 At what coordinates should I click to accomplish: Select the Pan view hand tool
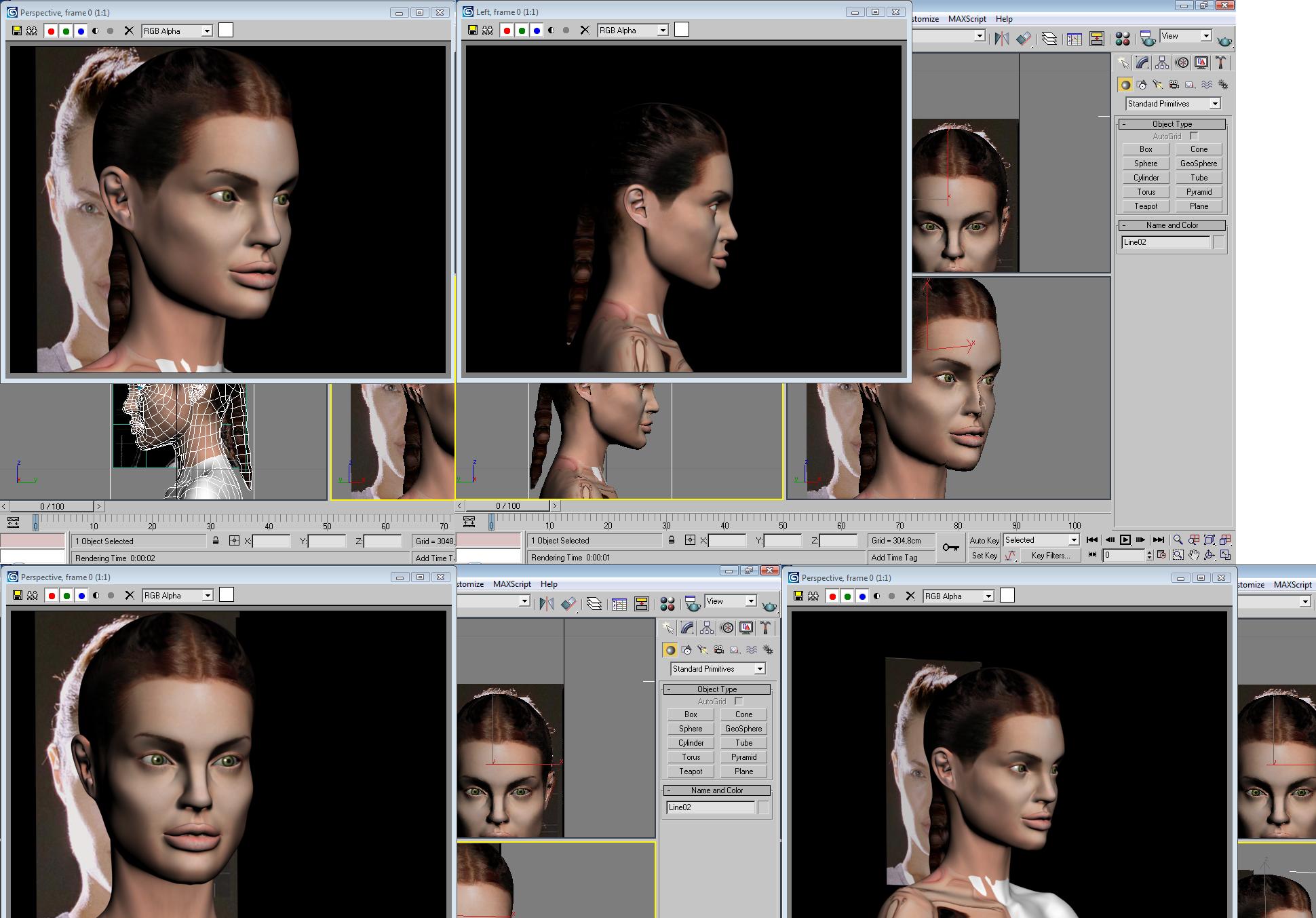coord(1193,555)
